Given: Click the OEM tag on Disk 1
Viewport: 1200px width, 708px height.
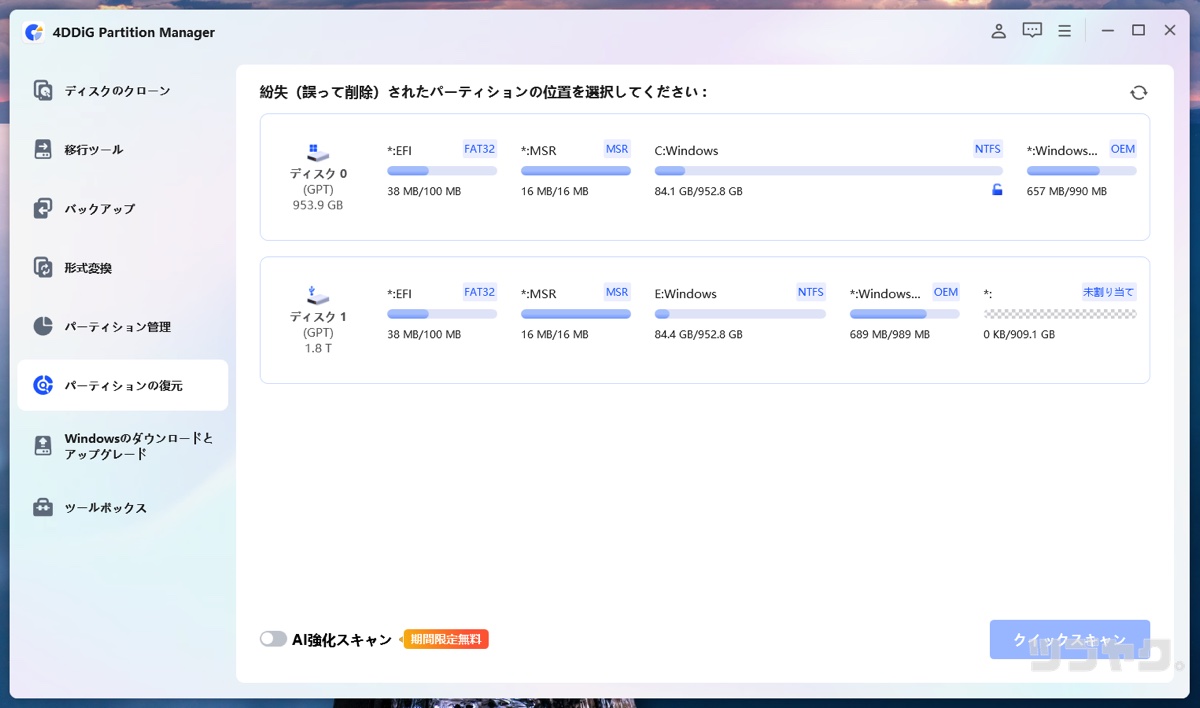Looking at the screenshot, I should pos(946,292).
